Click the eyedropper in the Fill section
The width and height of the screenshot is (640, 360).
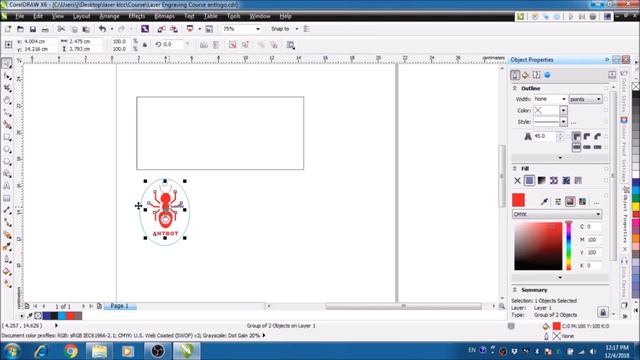pyautogui.click(x=544, y=201)
